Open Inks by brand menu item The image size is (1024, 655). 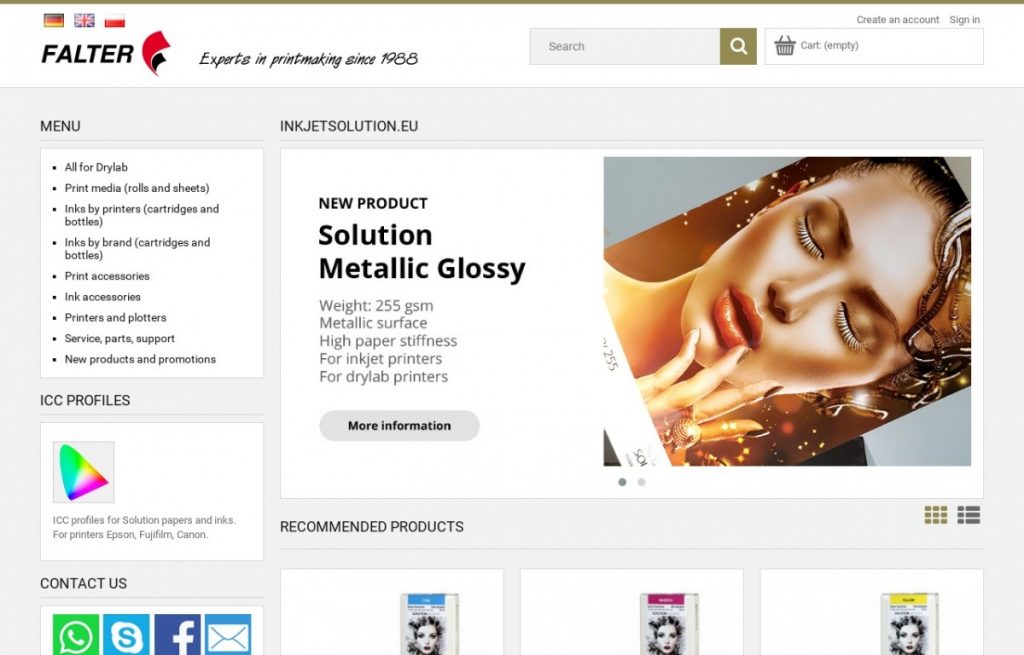(137, 249)
